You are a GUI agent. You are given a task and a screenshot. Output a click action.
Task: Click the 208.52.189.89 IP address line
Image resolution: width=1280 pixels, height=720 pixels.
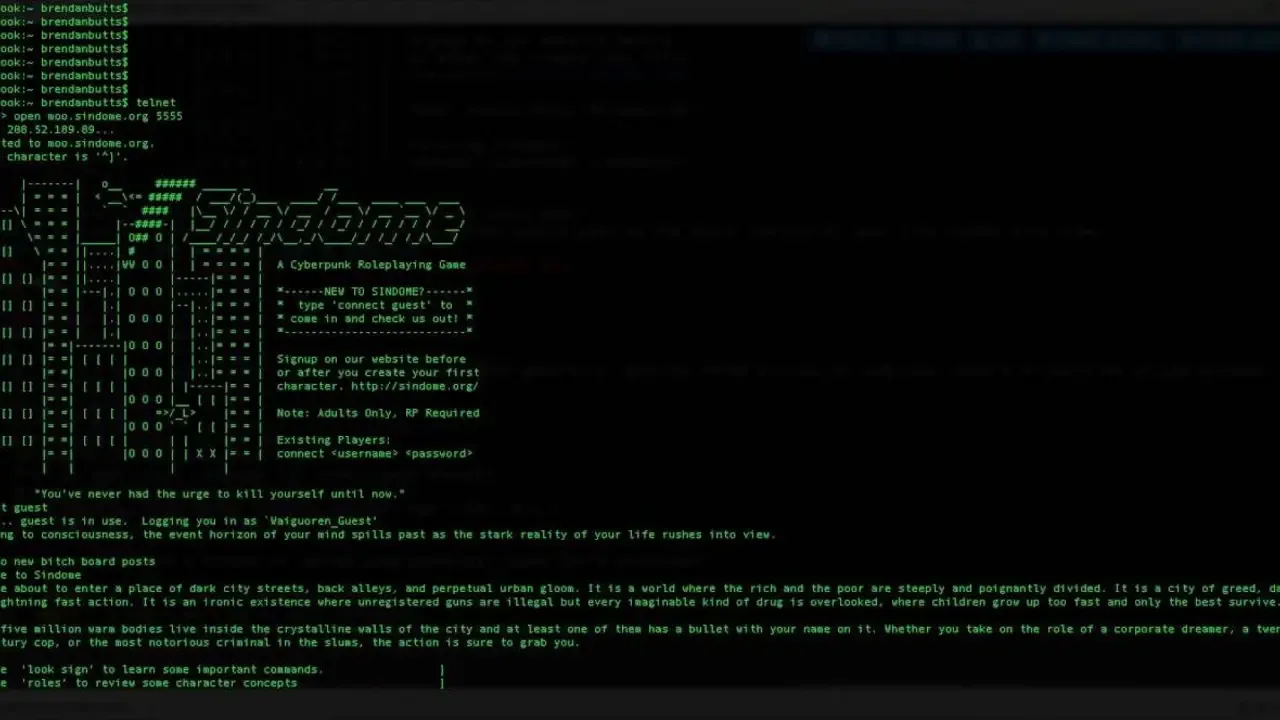(x=58, y=130)
